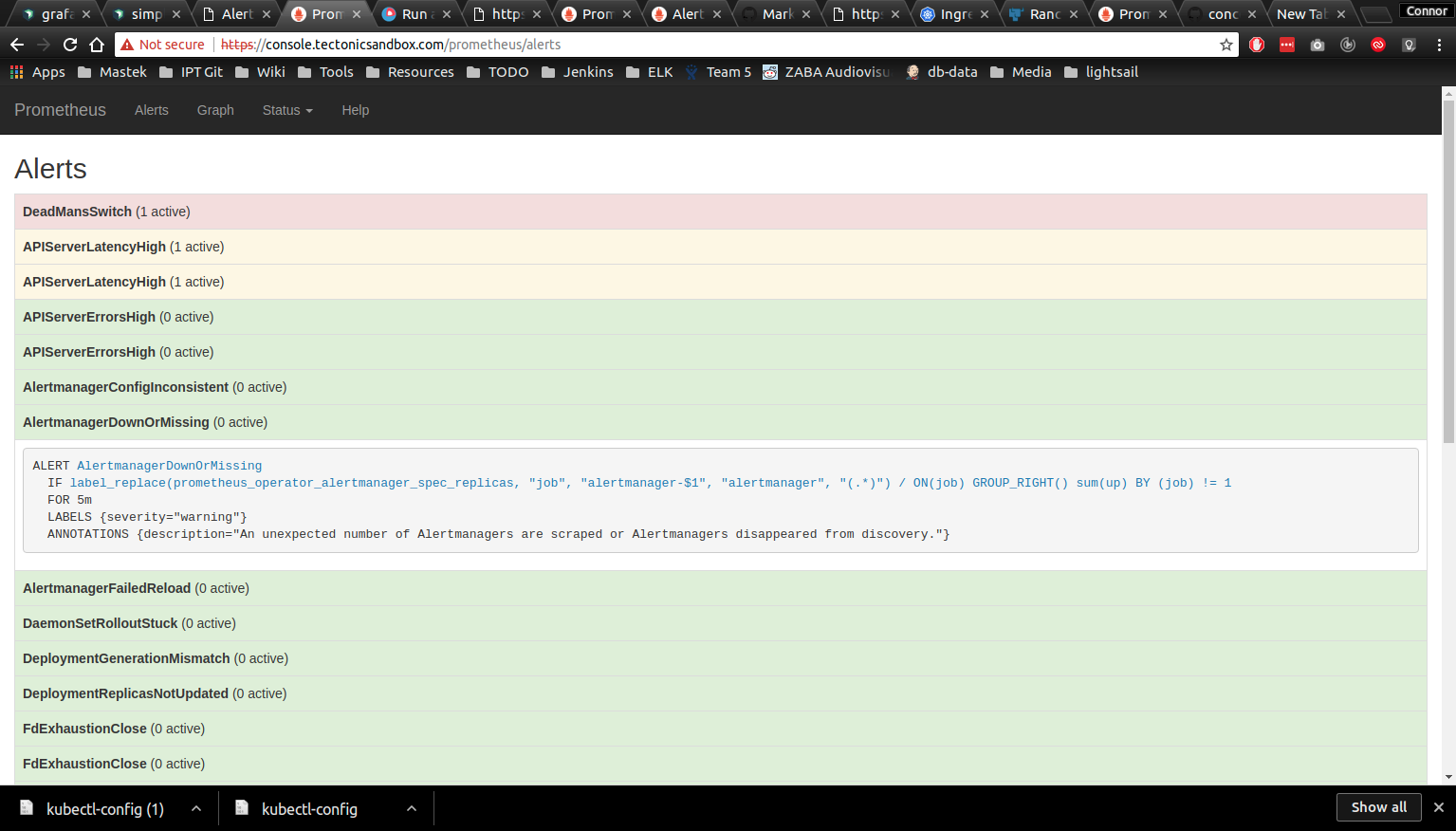Open the Tools bookmark folder
The image size is (1456, 831).
pos(325,72)
